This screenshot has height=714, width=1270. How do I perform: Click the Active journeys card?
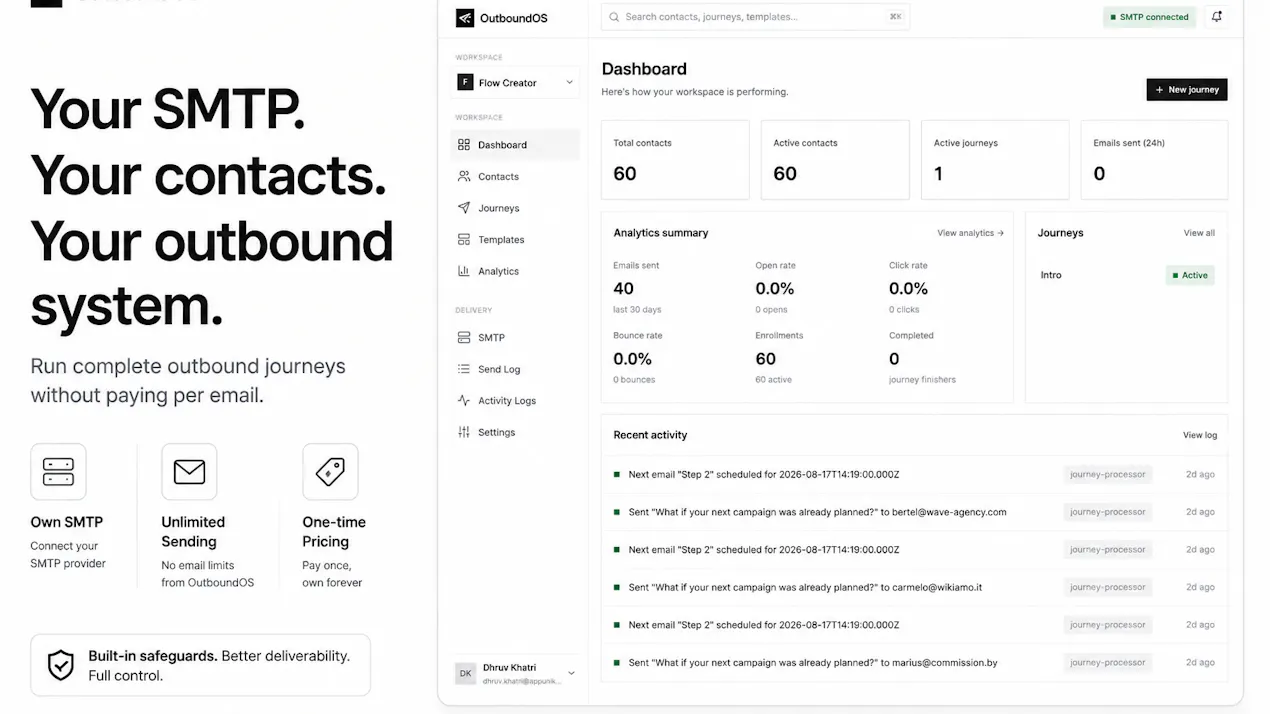(x=995, y=160)
